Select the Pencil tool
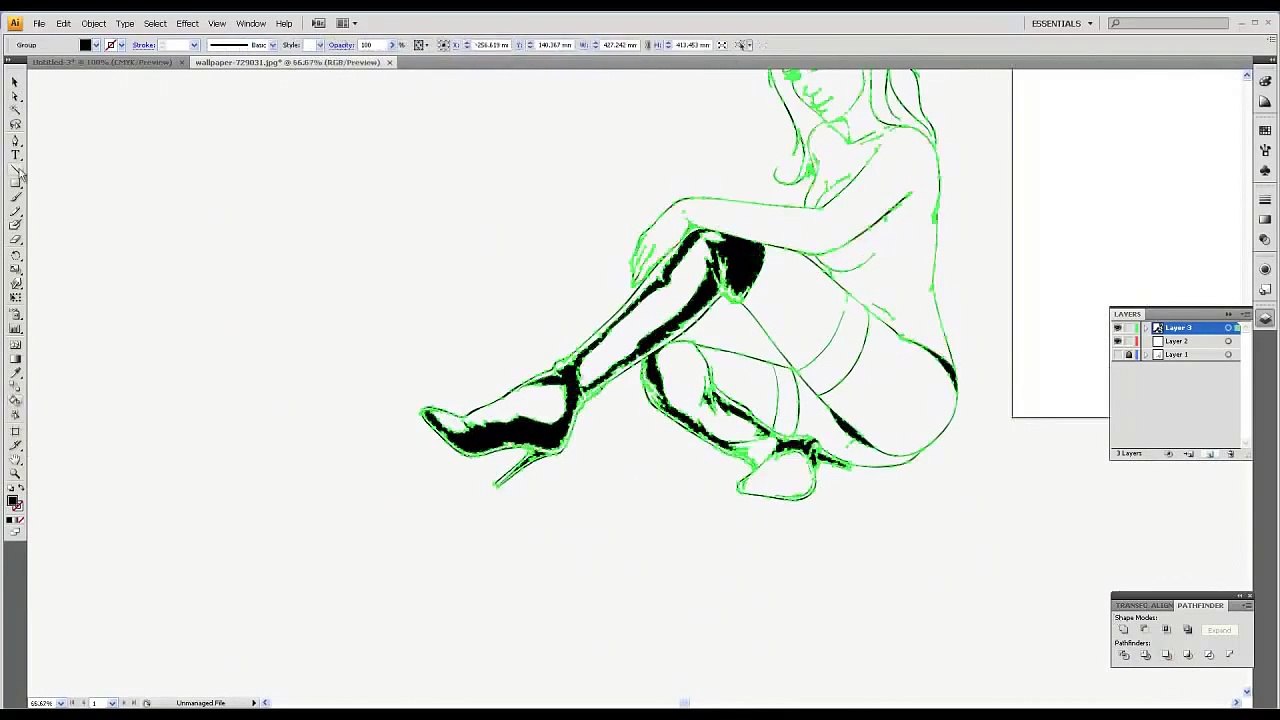Viewport: 1280px width, 720px height. 15,212
